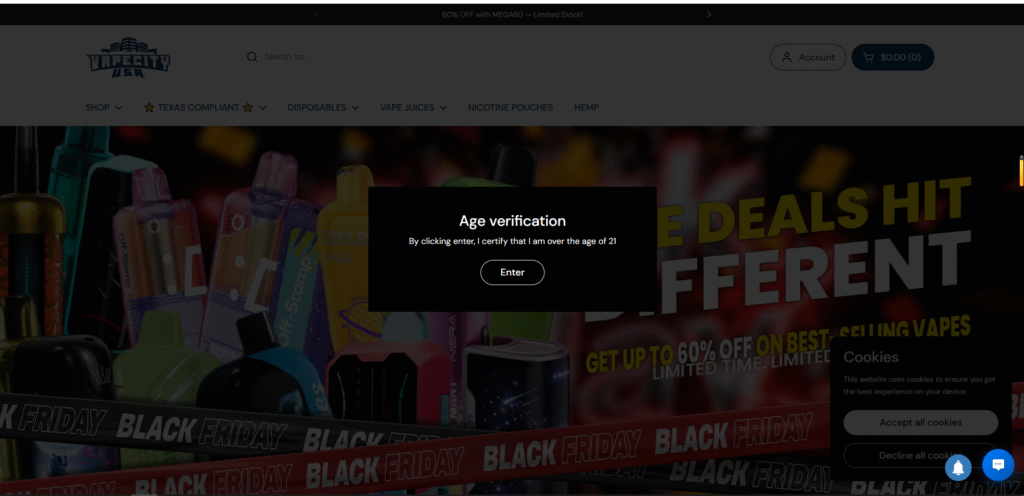Open the live chat bubble icon

(998, 464)
